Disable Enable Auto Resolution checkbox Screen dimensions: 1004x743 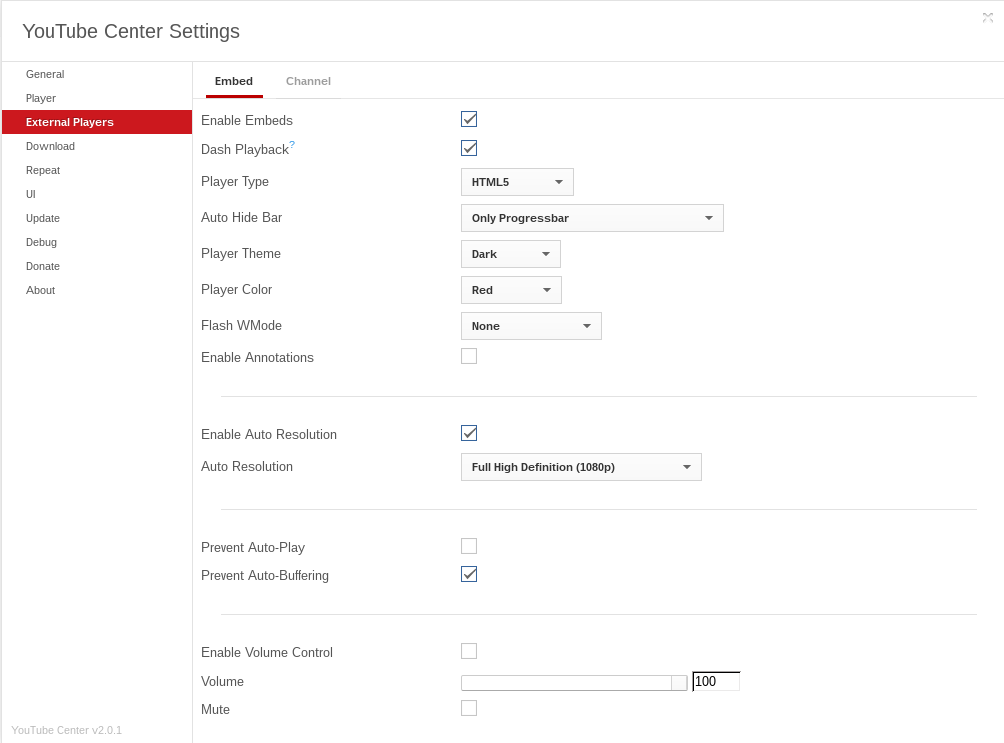[x=469, y=433]
